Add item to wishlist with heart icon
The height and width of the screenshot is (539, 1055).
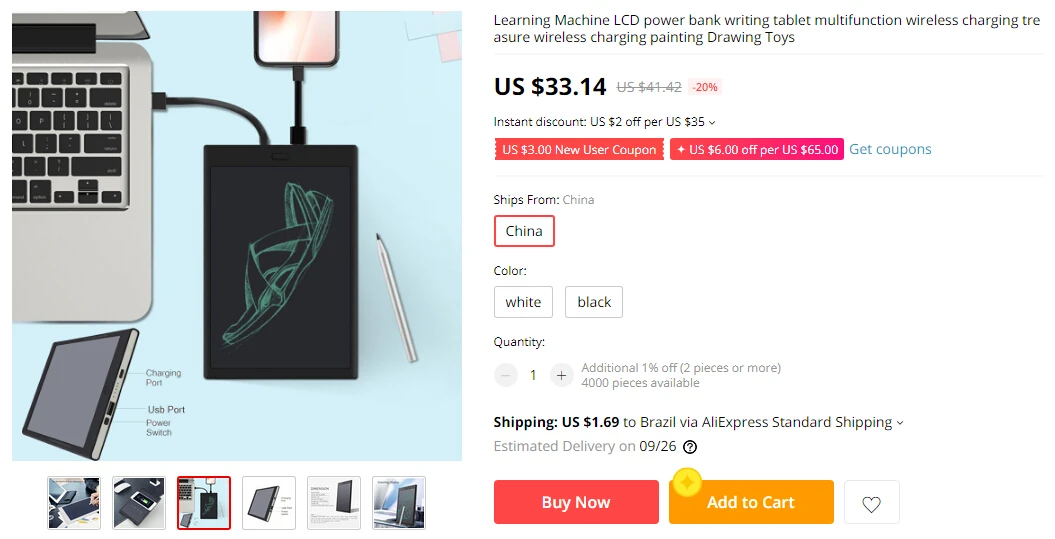(x=871, y=503)
